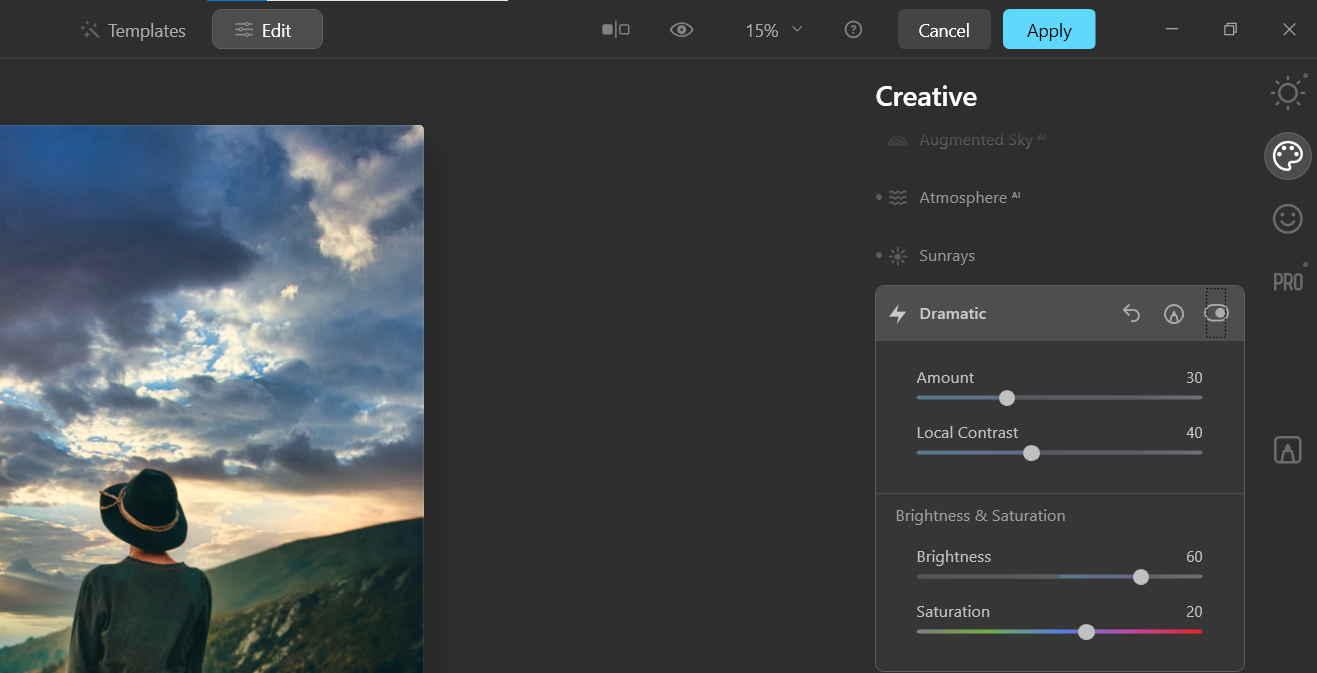Open the Essentials adjustments panel

(1288, 92)
